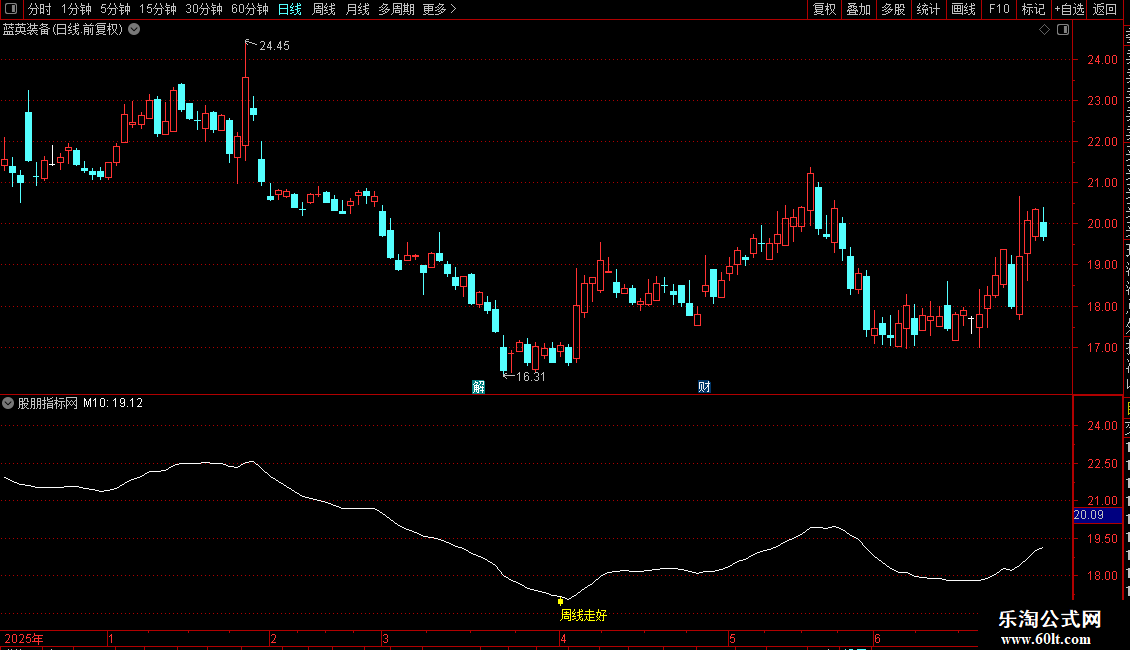The image size is (1130, 650).
Task: Open the 复权 adjustment menu
Action: (824, 9)
